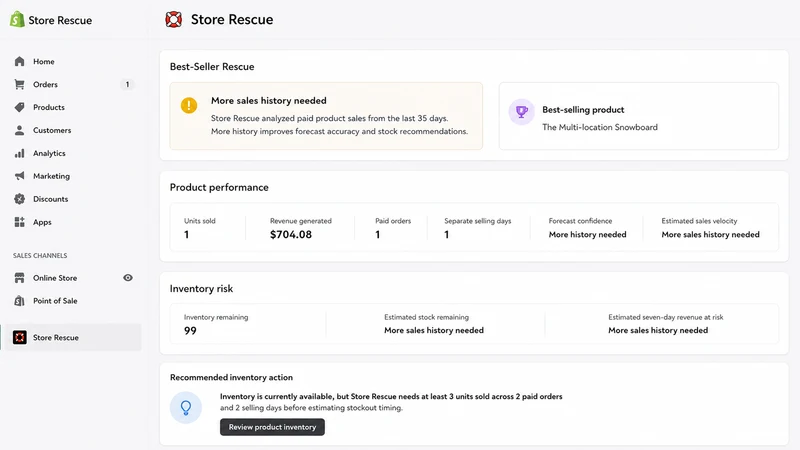Click the Marketing megaphone icon
Image resolution: width=800 pixels, height=450 pixels.
19,176
